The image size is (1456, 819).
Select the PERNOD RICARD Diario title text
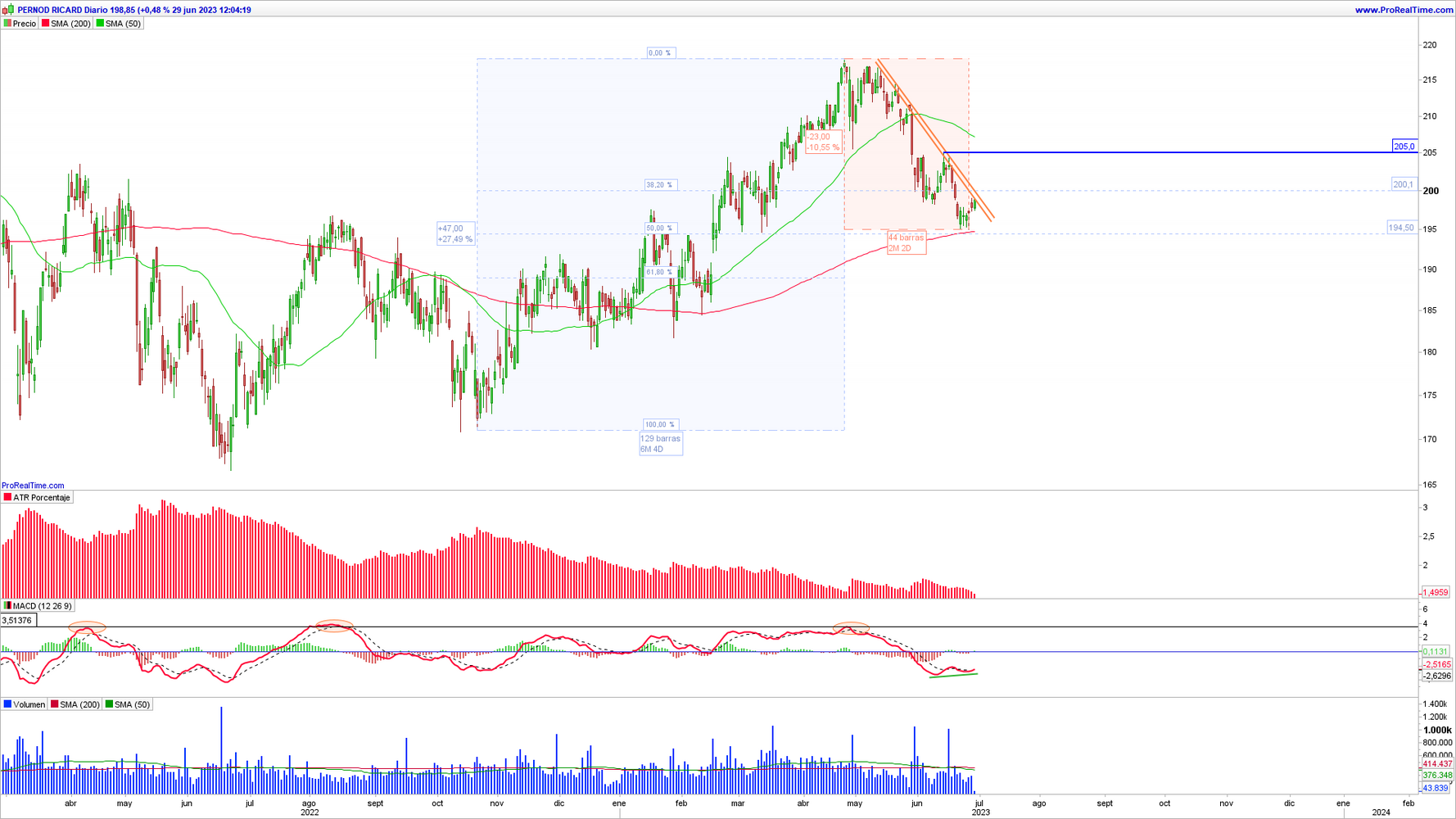click(x=64, y=10)
